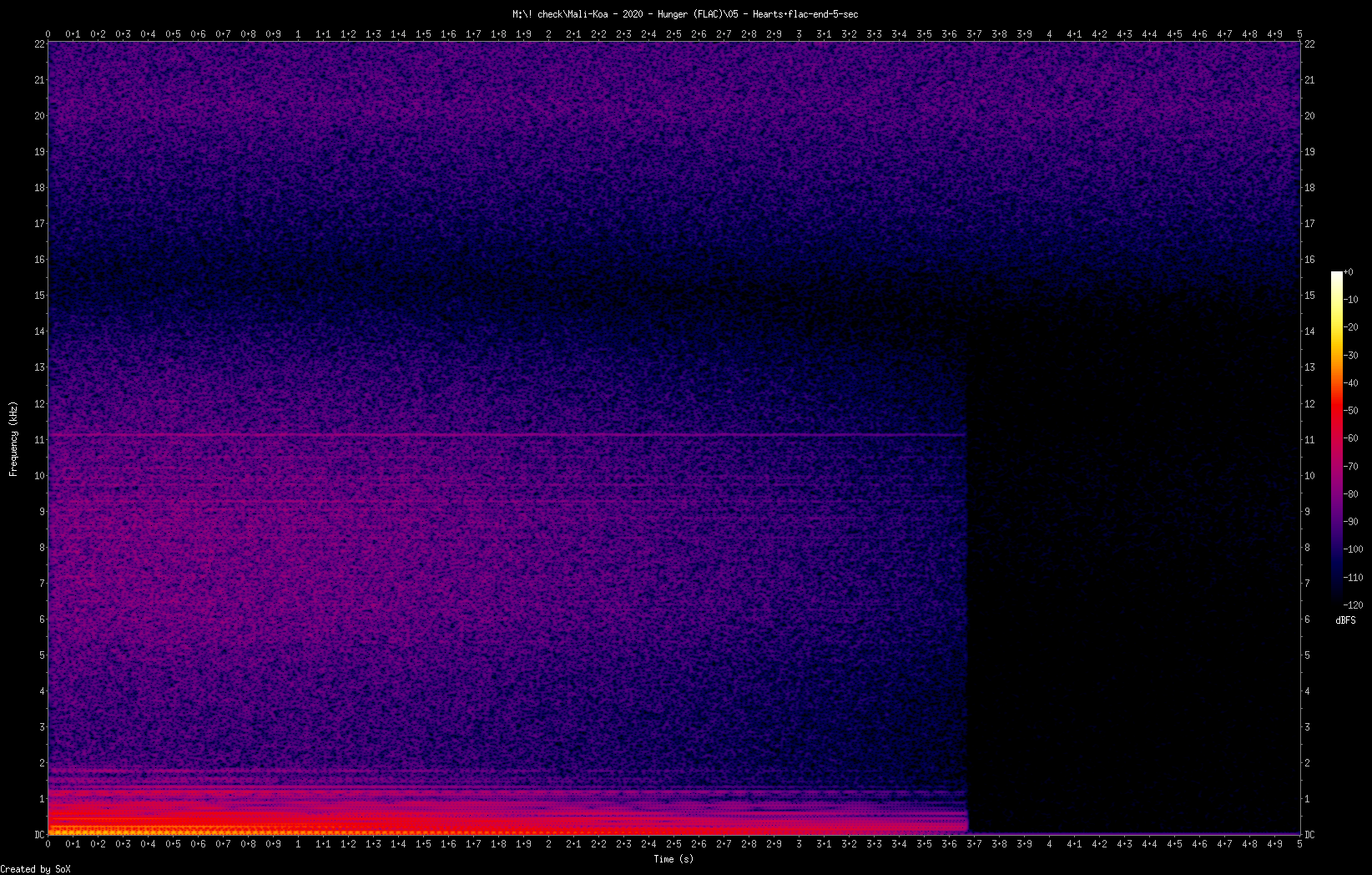Viewport: 1372px width, 875px height.
Task: Click the "-30" value on the color legend
Action: pos(1350,356)
